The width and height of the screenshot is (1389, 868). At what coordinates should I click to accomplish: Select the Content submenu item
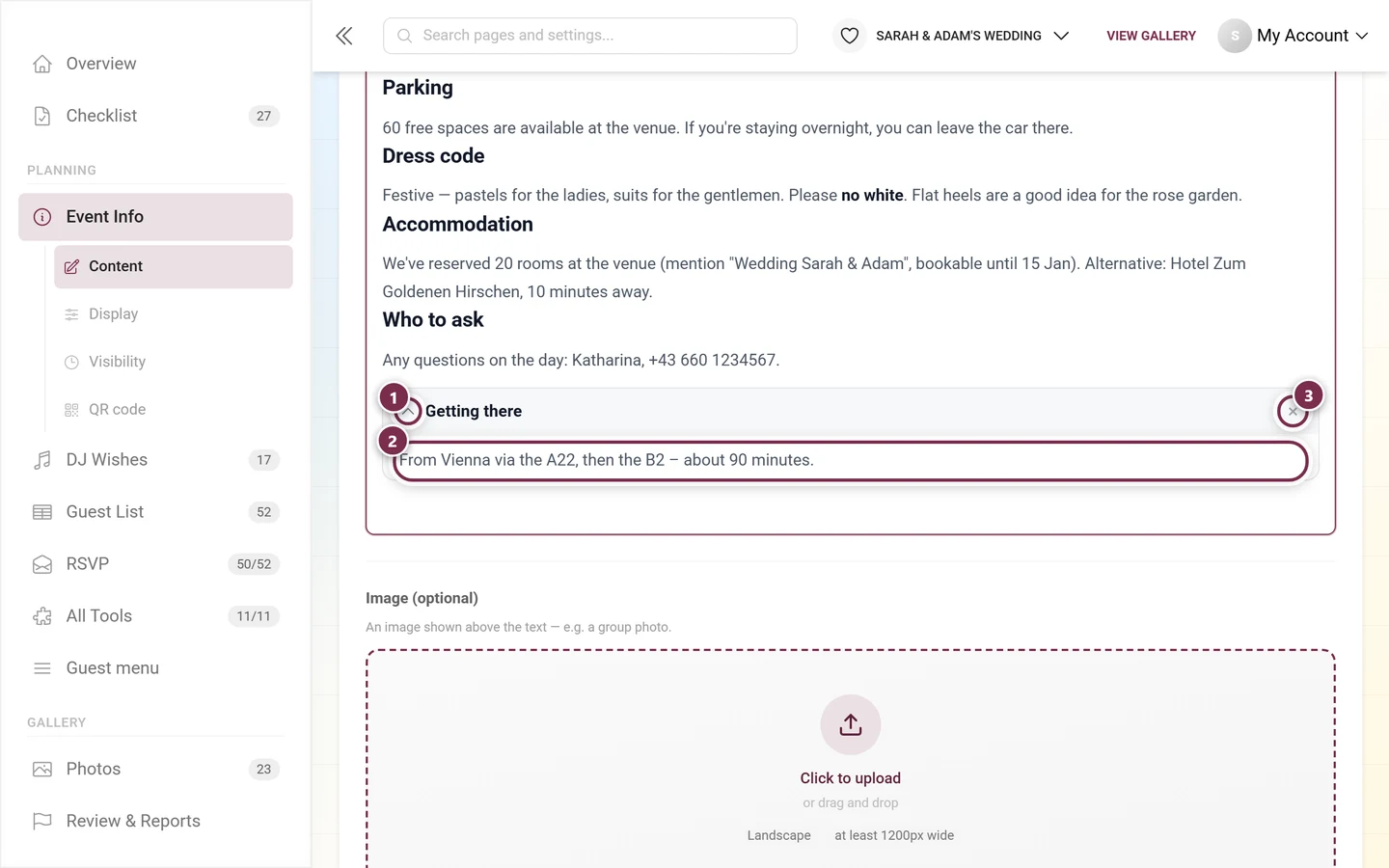pos(174,267)
